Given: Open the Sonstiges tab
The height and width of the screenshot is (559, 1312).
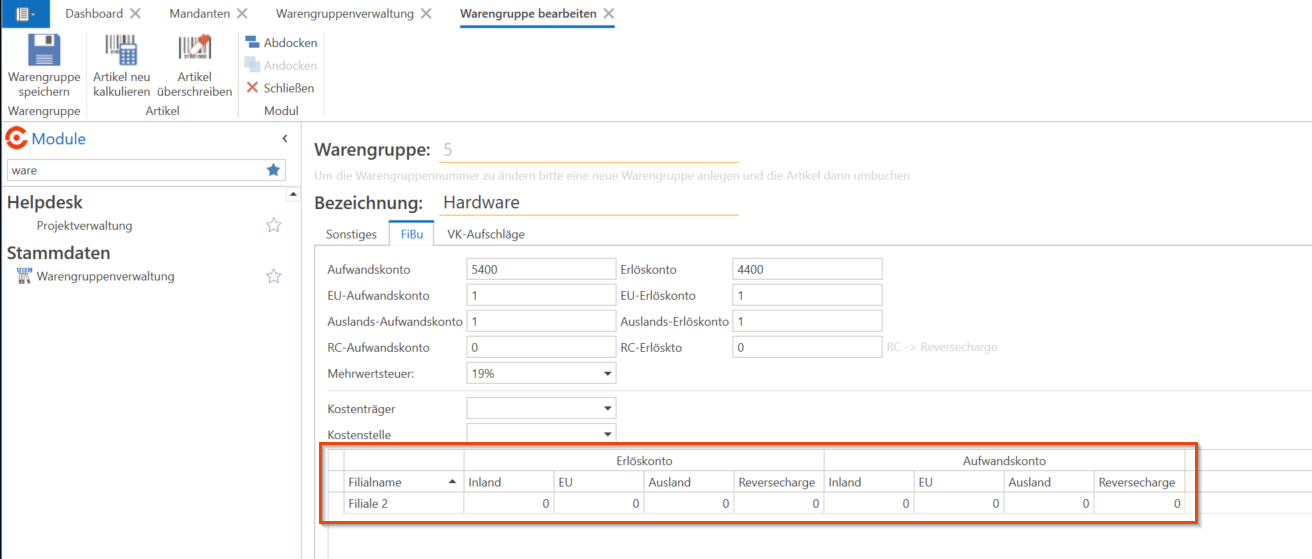Looking at the screenshot, I should tap(352, 234).
